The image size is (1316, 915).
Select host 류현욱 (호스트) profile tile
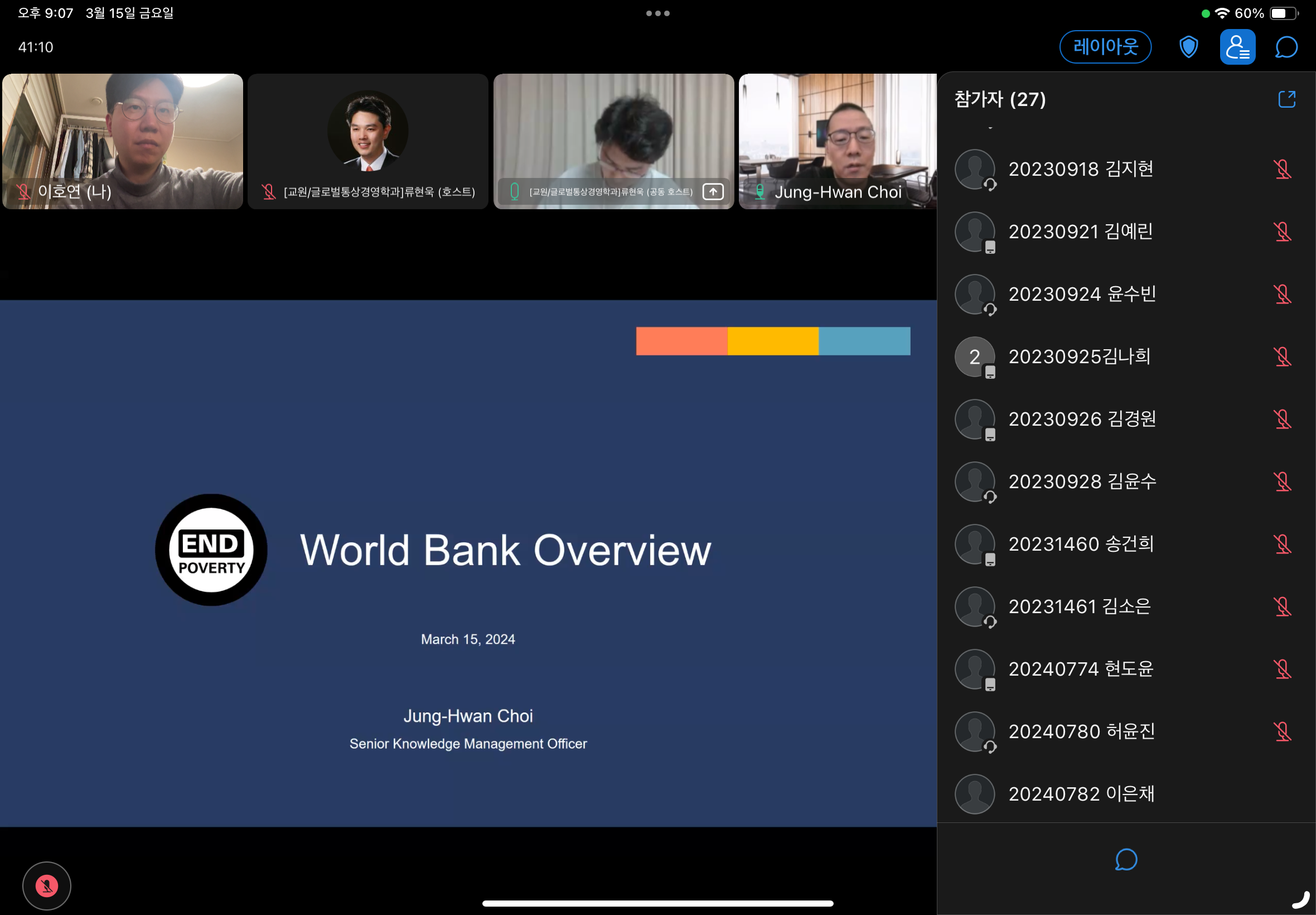pyautogui.click(x=368, y=141)
